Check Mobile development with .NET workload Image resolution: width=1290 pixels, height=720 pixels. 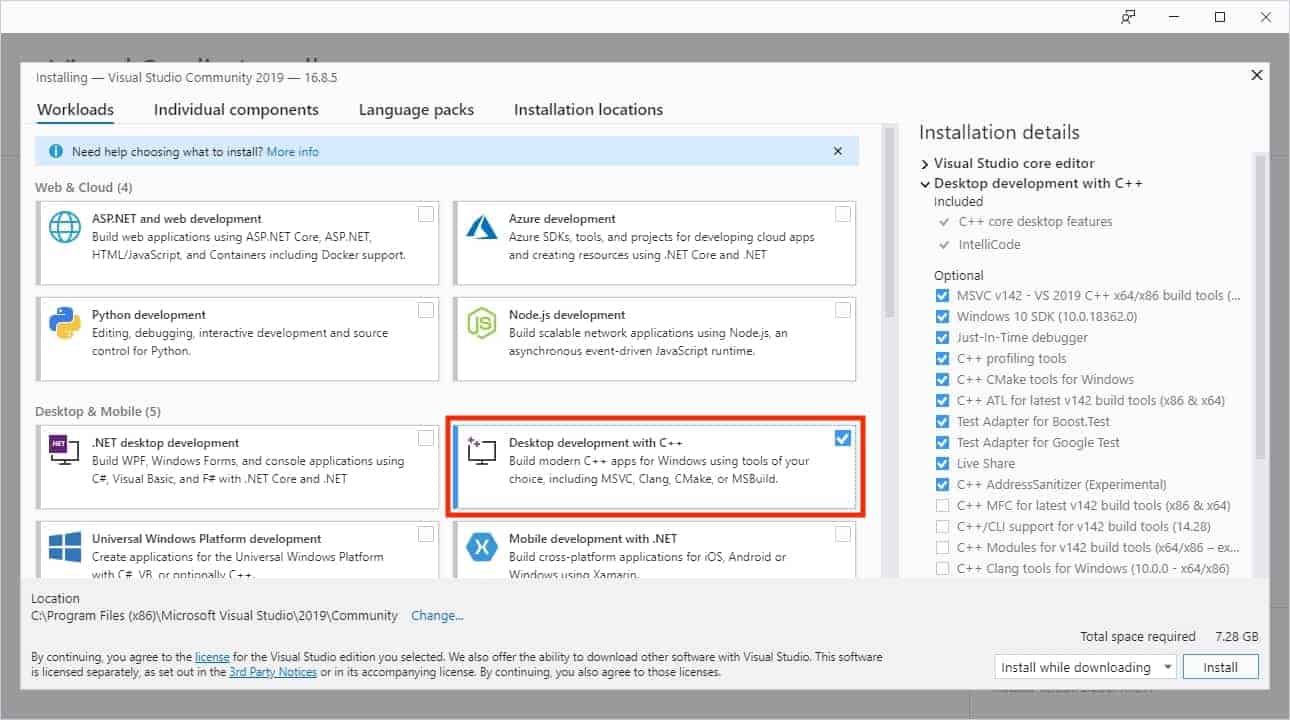843,534
